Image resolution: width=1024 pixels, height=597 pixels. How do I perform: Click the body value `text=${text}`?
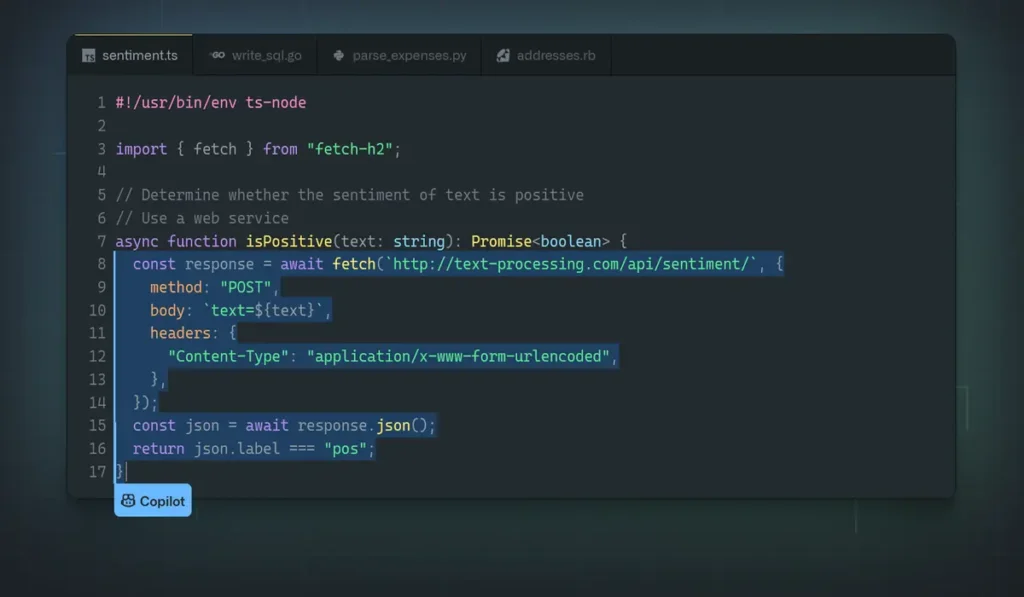point(263,310)
